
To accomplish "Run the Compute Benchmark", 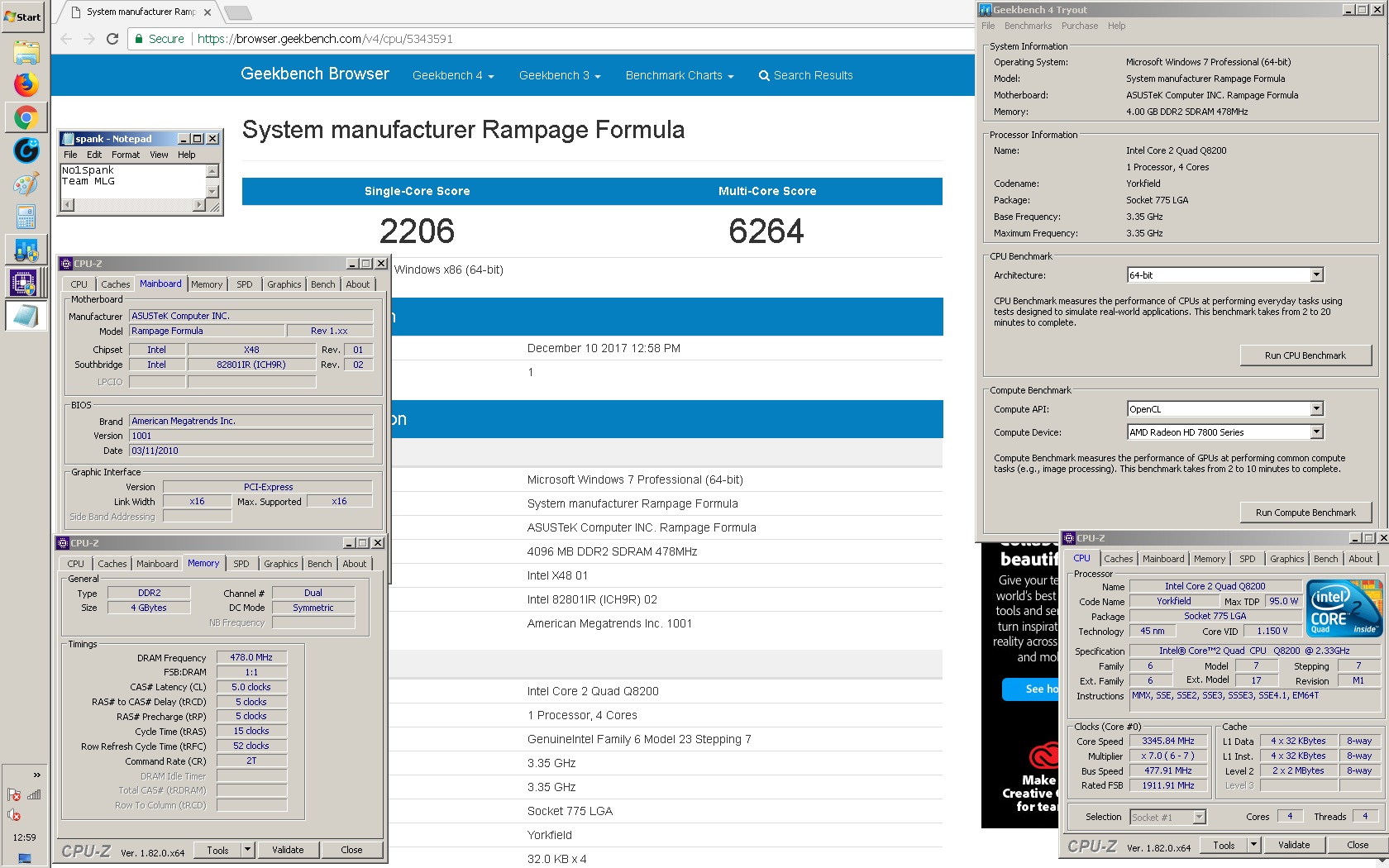I will [1305, 513].
